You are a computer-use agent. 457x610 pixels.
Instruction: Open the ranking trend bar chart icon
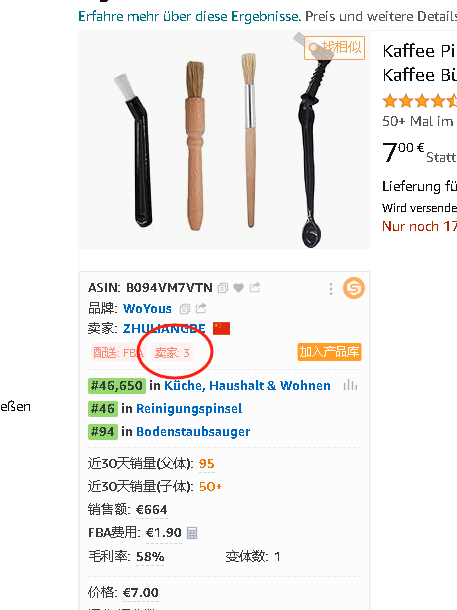(x=350, y=386)
